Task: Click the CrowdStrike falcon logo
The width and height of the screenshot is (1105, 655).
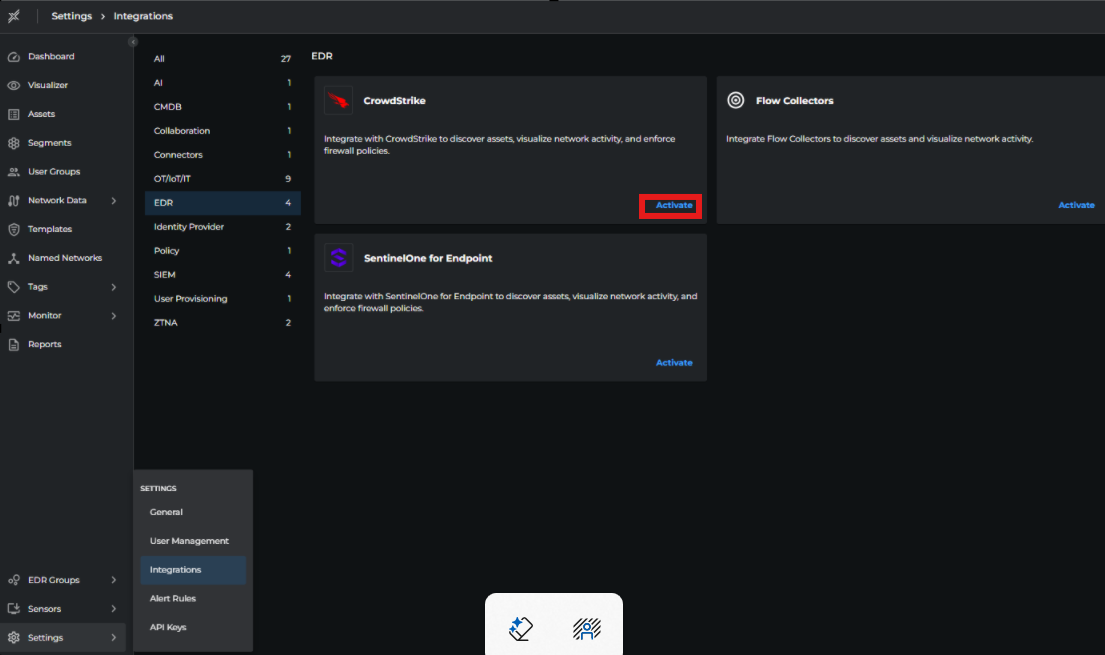Action: coord(338,101)
